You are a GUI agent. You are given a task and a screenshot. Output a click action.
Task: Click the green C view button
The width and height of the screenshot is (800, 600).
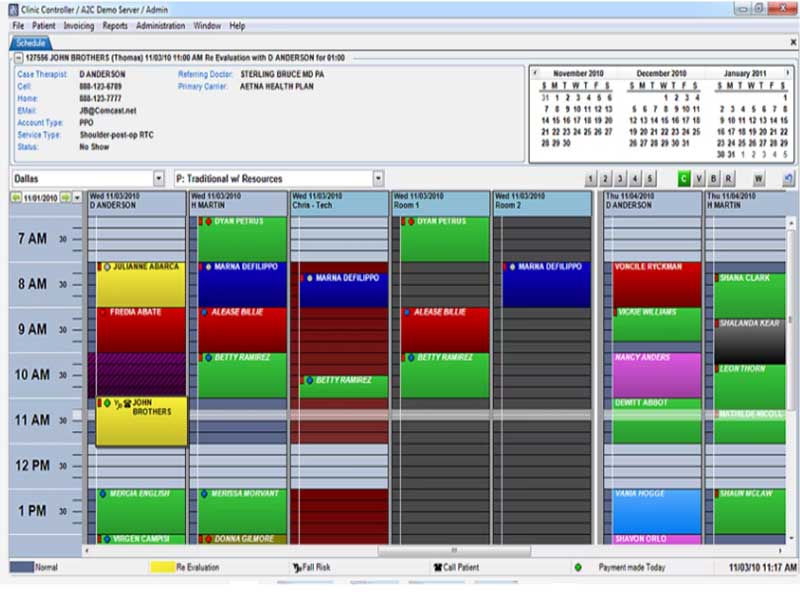click(685, 179)
